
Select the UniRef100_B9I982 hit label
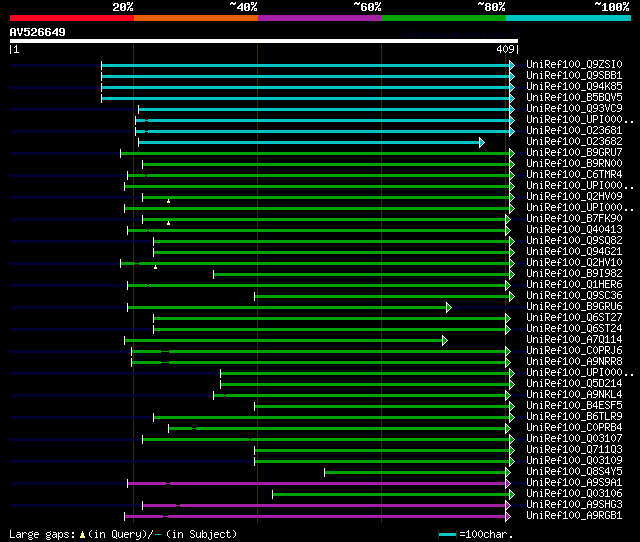point(574,274)
